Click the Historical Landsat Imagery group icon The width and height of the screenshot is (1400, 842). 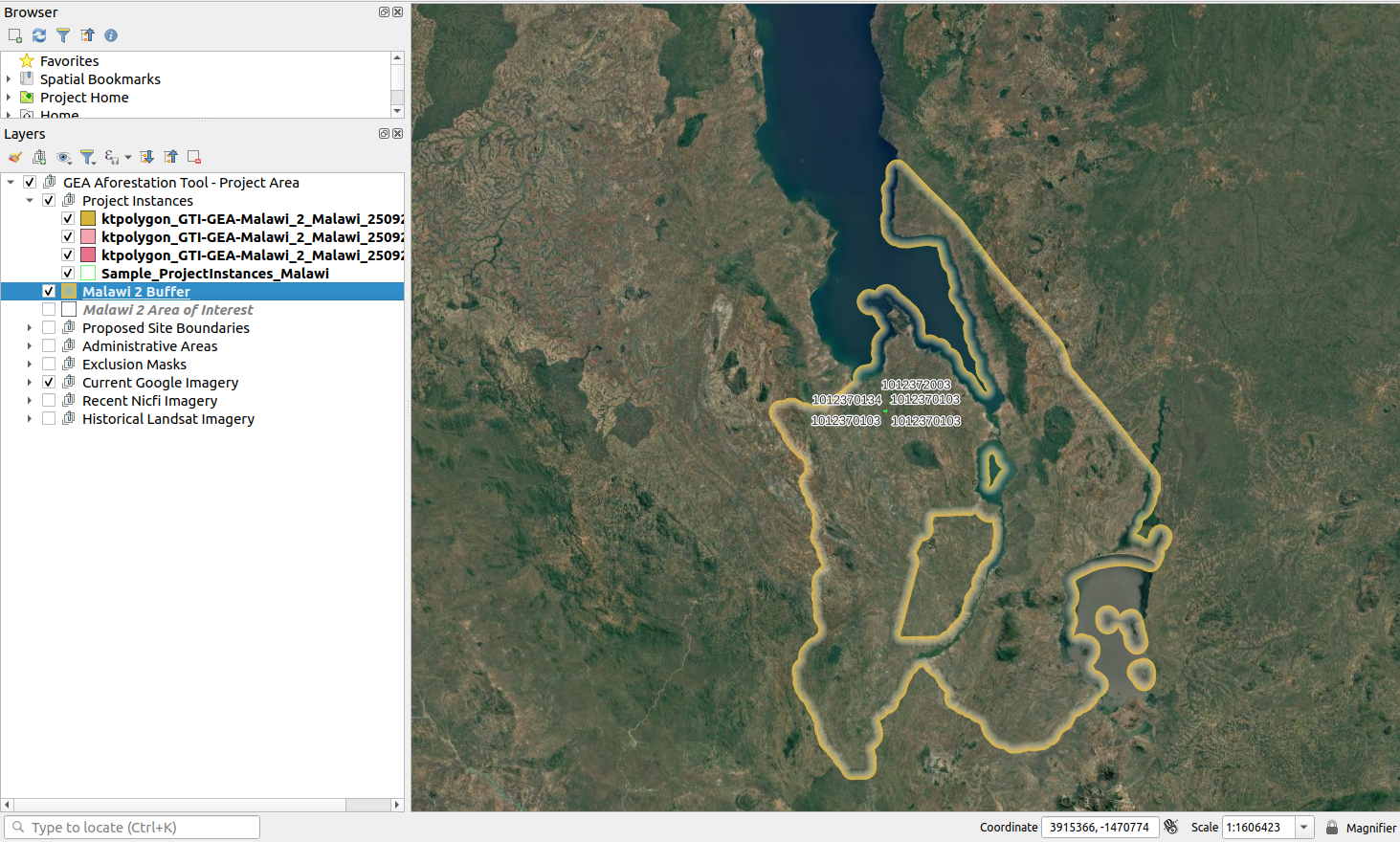[x=69, y=418]
